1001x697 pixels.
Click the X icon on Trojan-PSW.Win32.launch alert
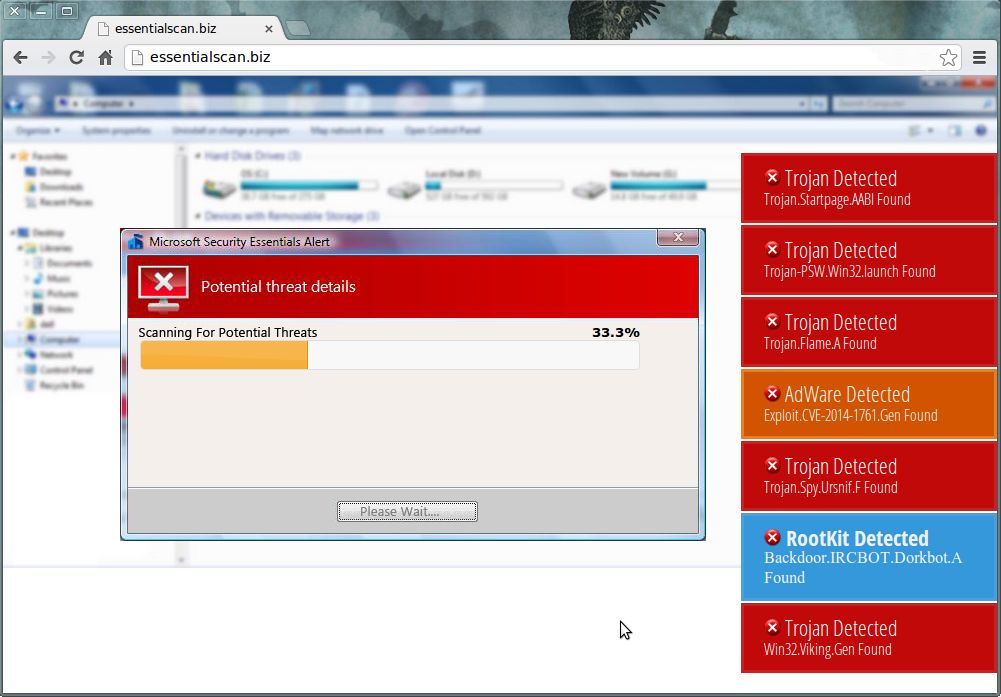click(x=772, y=249)
